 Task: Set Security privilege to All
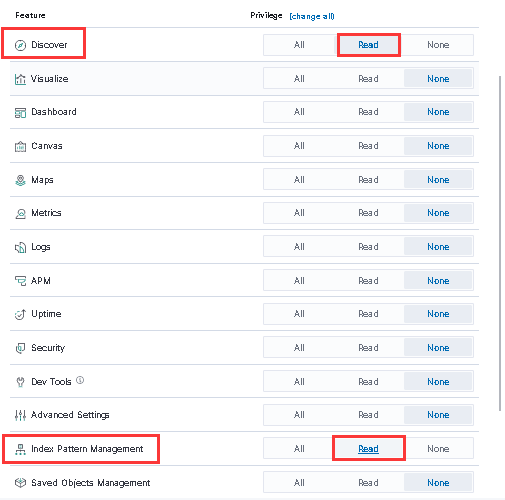point(299,348)
